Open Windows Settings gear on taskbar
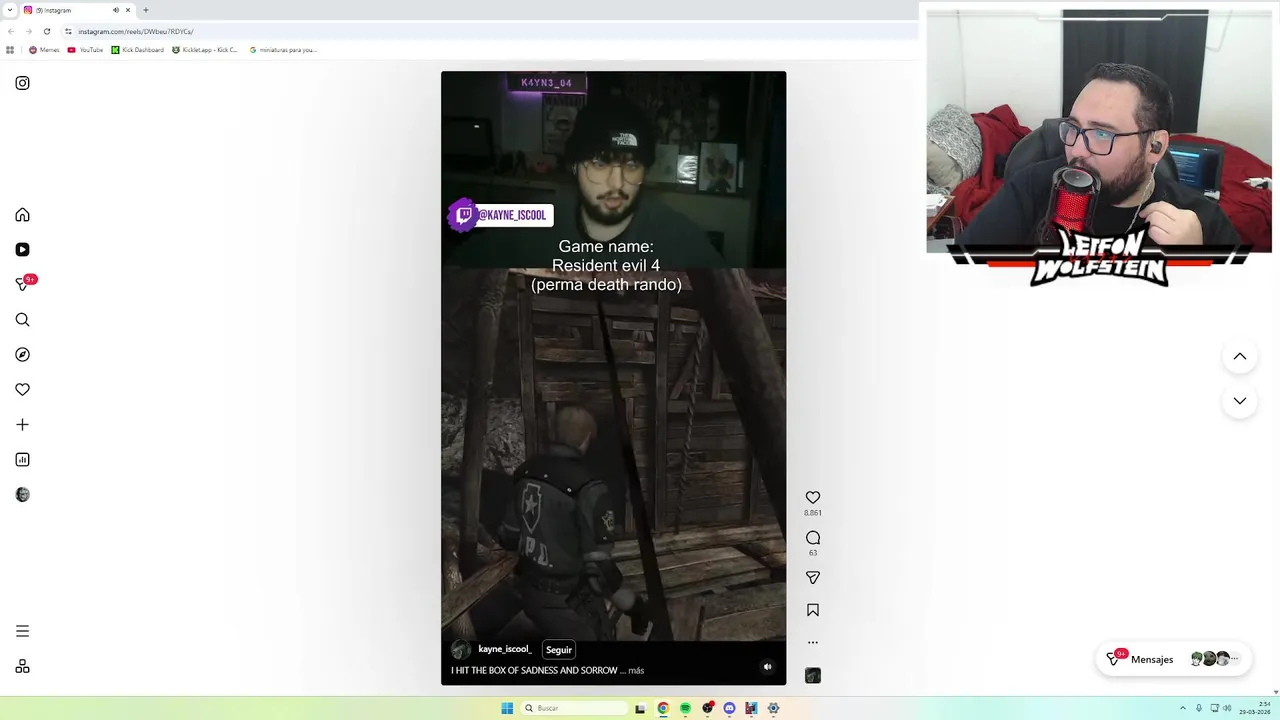The image size is (1280, 720). point(773,708)
